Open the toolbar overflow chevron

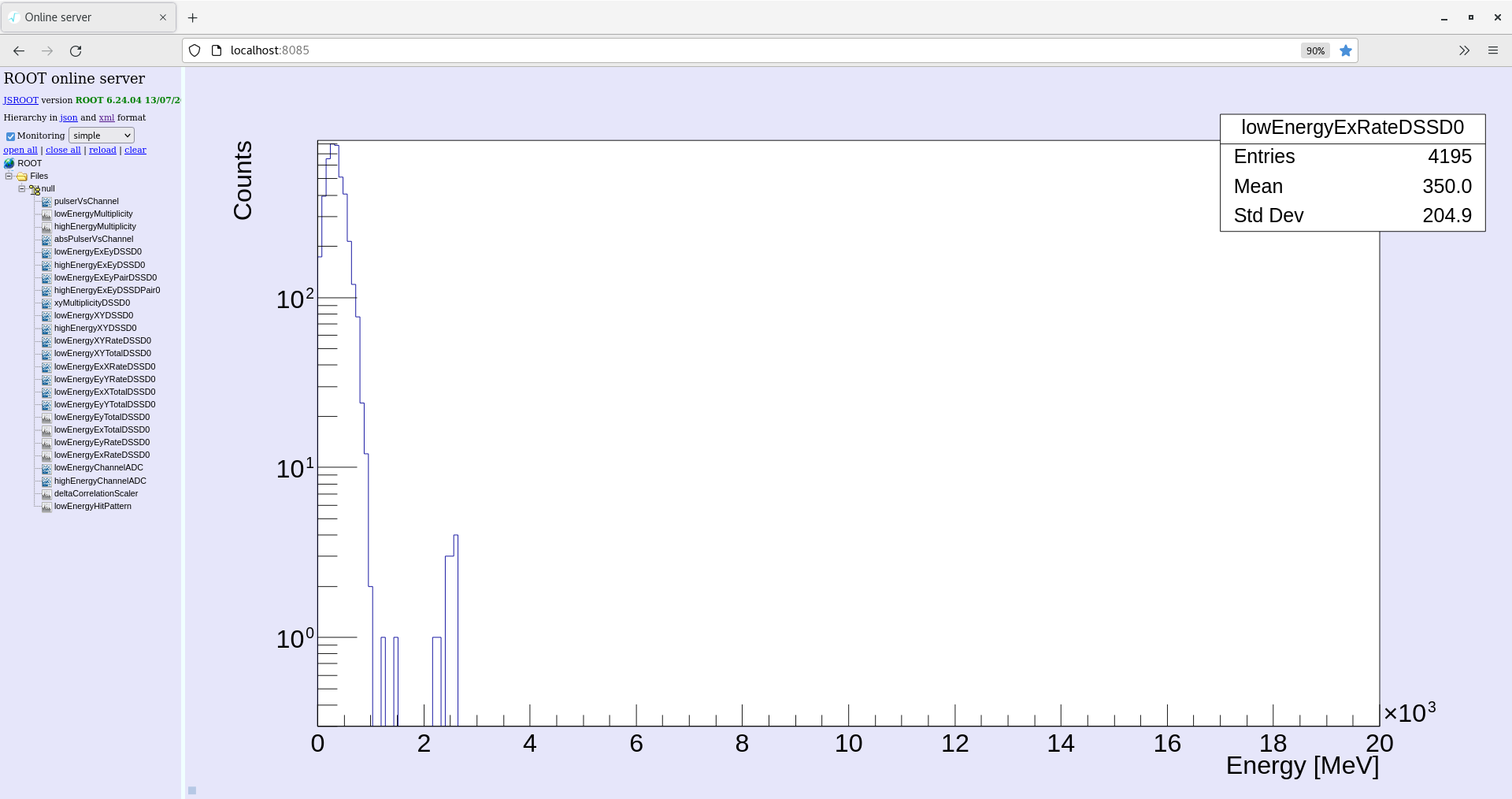point(1464,50)
